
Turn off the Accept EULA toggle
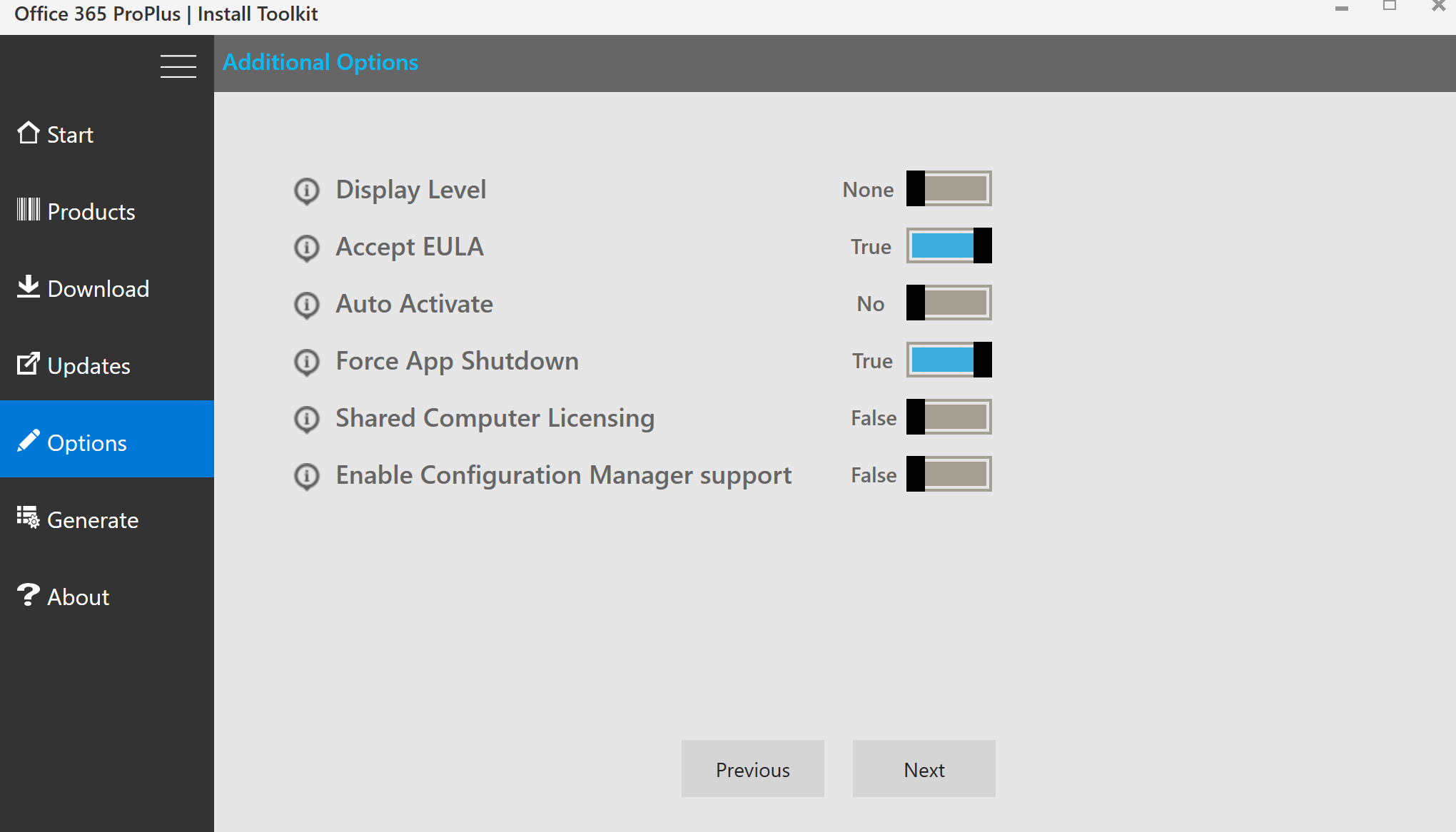[949, 245]
